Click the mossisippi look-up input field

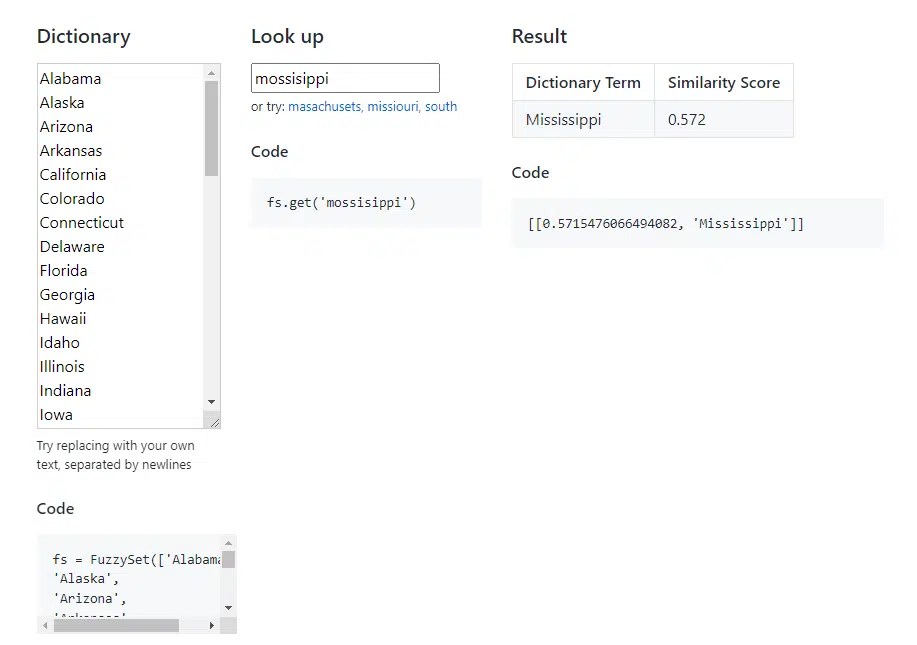point(345,77)
